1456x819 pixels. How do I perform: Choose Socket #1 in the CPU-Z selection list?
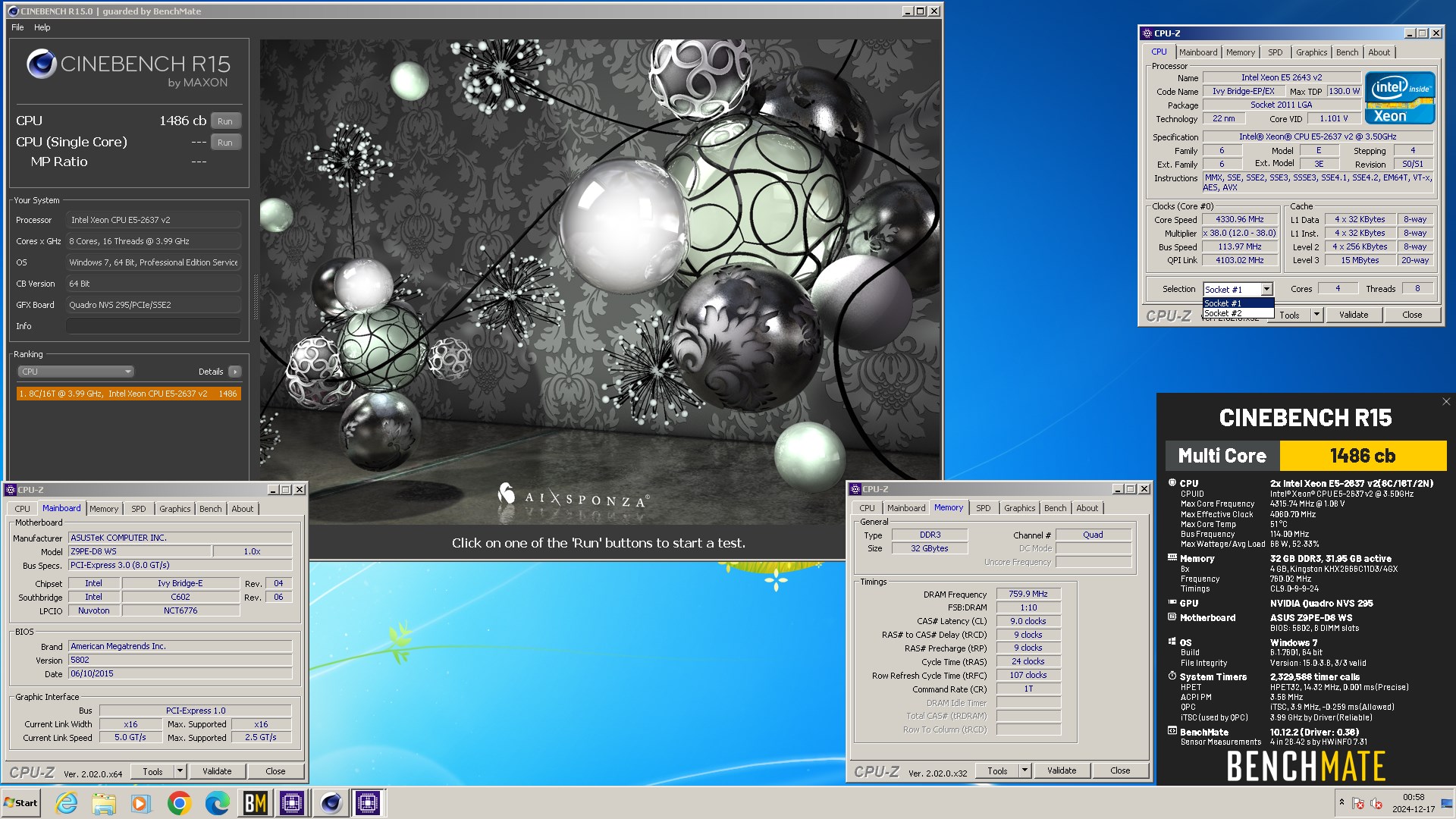pos(1238,303)
